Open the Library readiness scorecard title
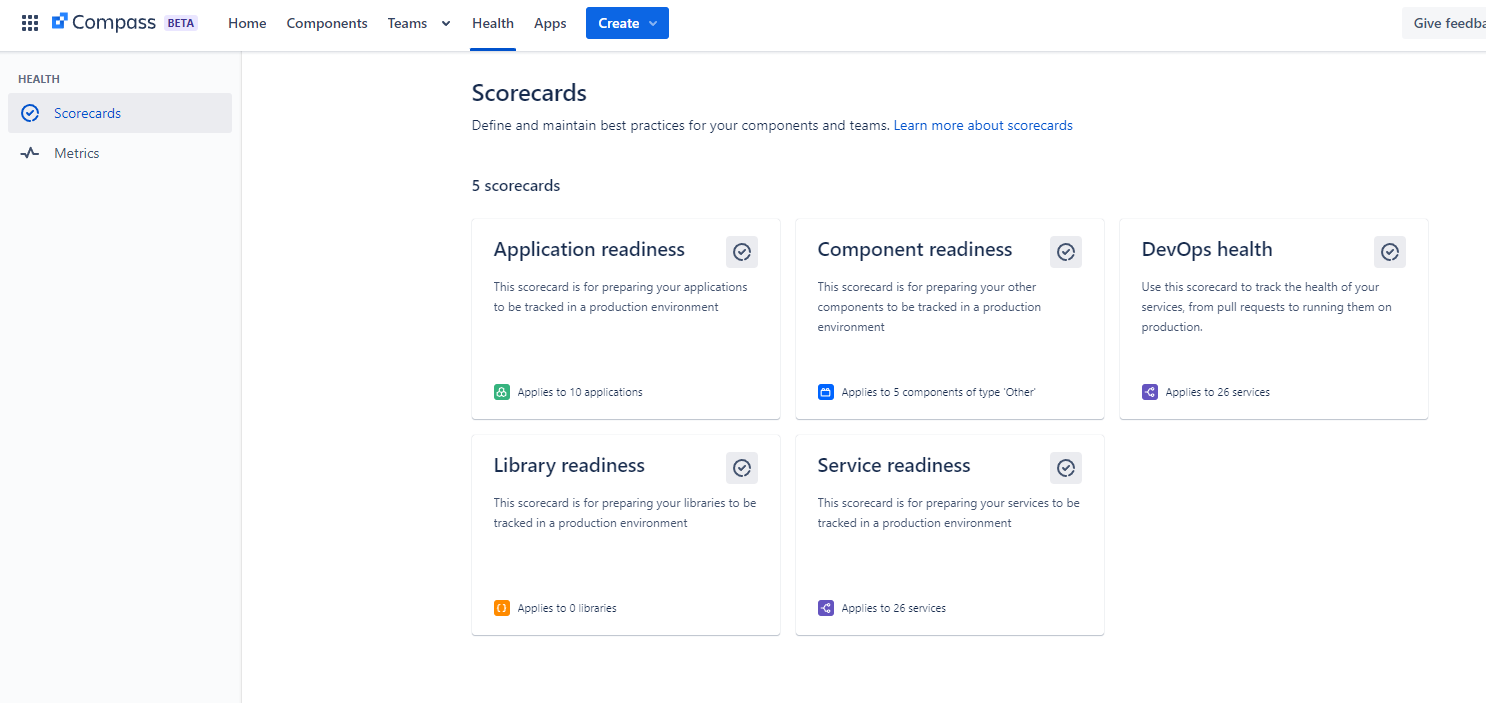Screen dimensions: 1486x703 (x=569, y=466)
